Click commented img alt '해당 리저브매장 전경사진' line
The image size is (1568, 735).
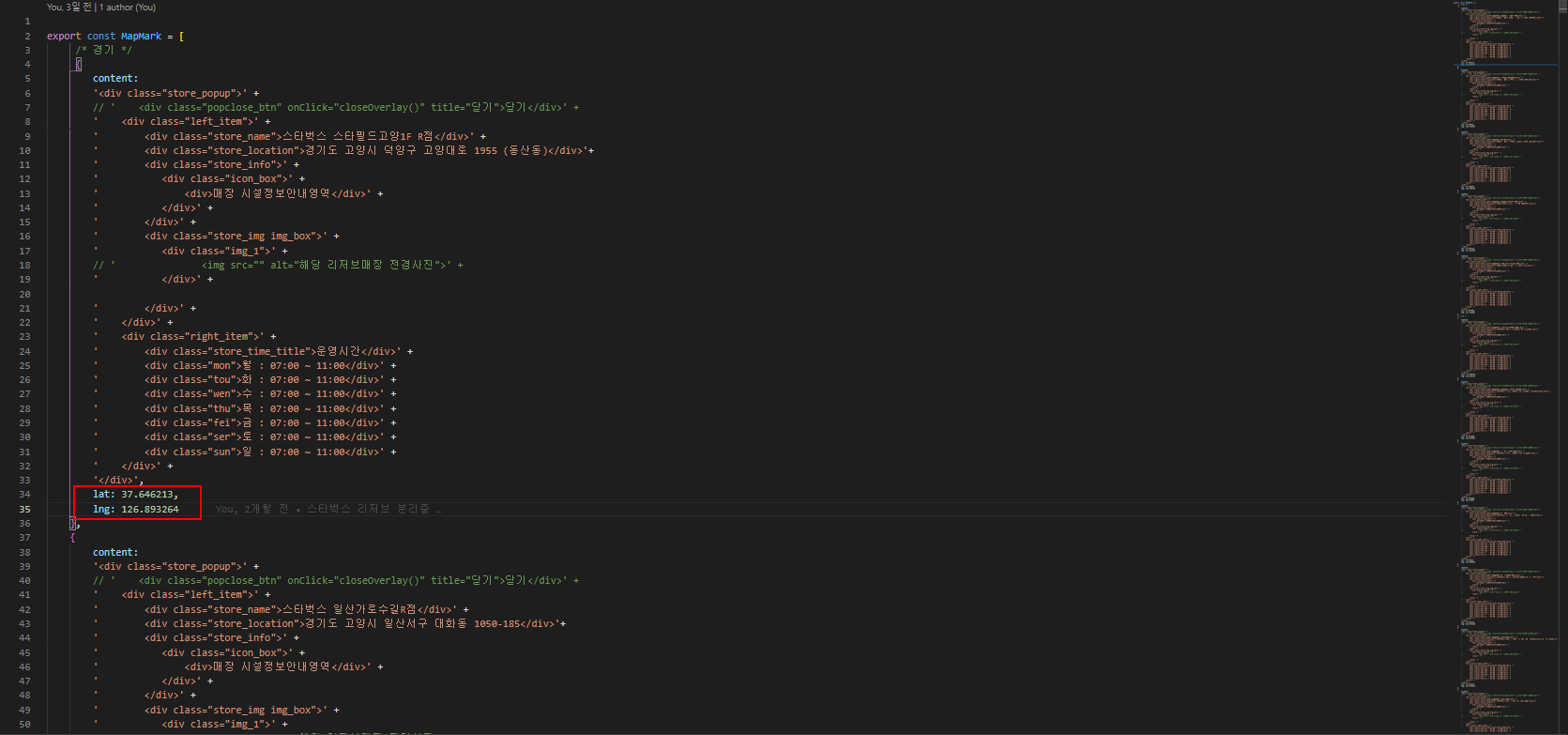click(x=278, y=265)
